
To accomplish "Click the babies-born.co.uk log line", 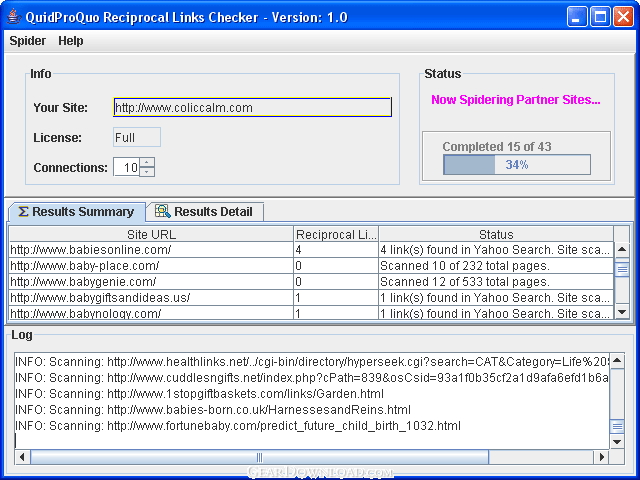I will tap(213, 409).
